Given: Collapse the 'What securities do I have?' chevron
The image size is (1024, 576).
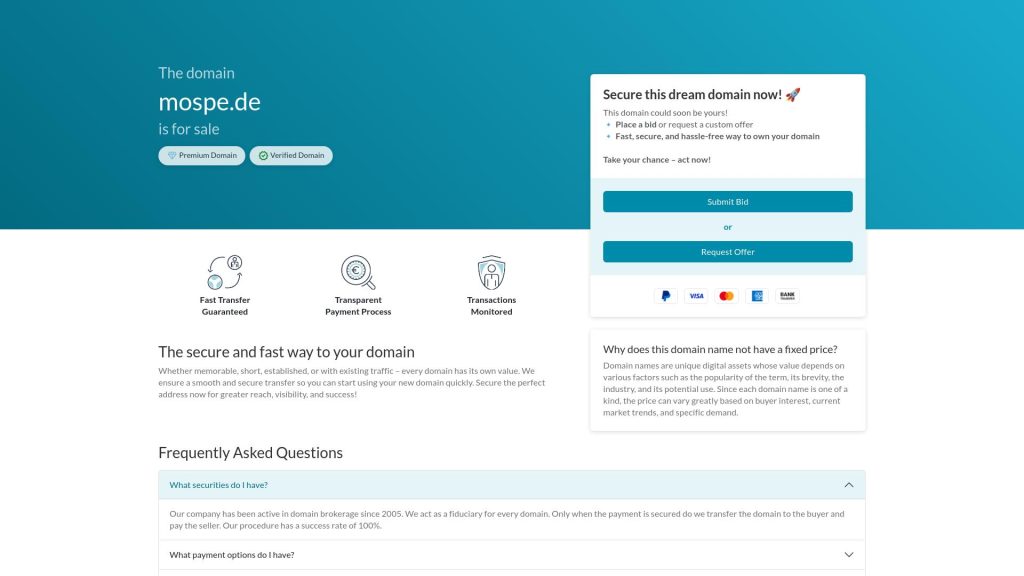Looking at the screenshot, I should 849,485.
